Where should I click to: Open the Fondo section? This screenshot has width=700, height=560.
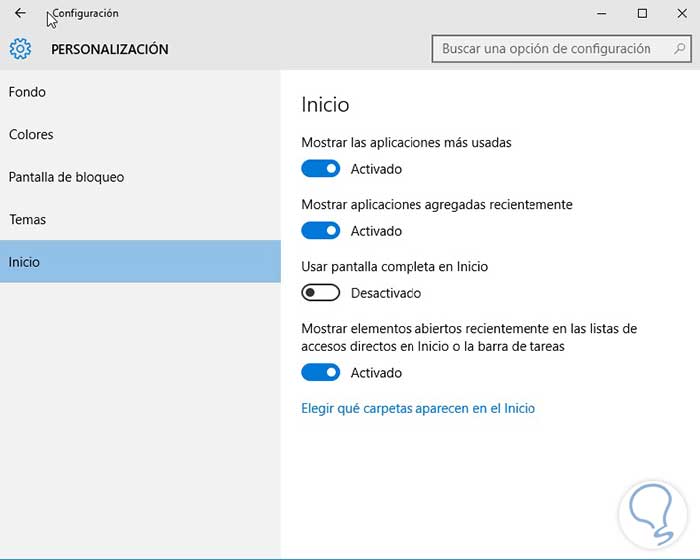click(140, 92)
